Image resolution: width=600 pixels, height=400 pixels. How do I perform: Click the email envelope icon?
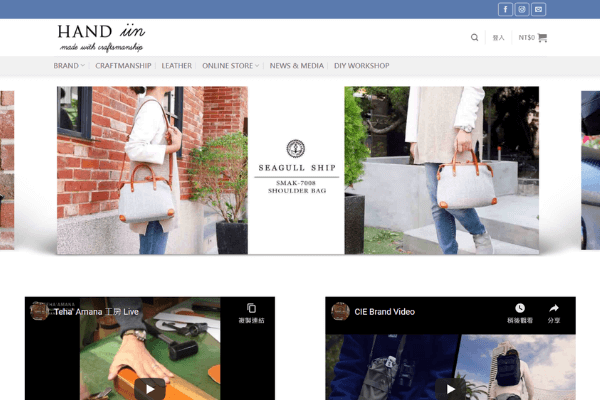(x=538, y=9)
